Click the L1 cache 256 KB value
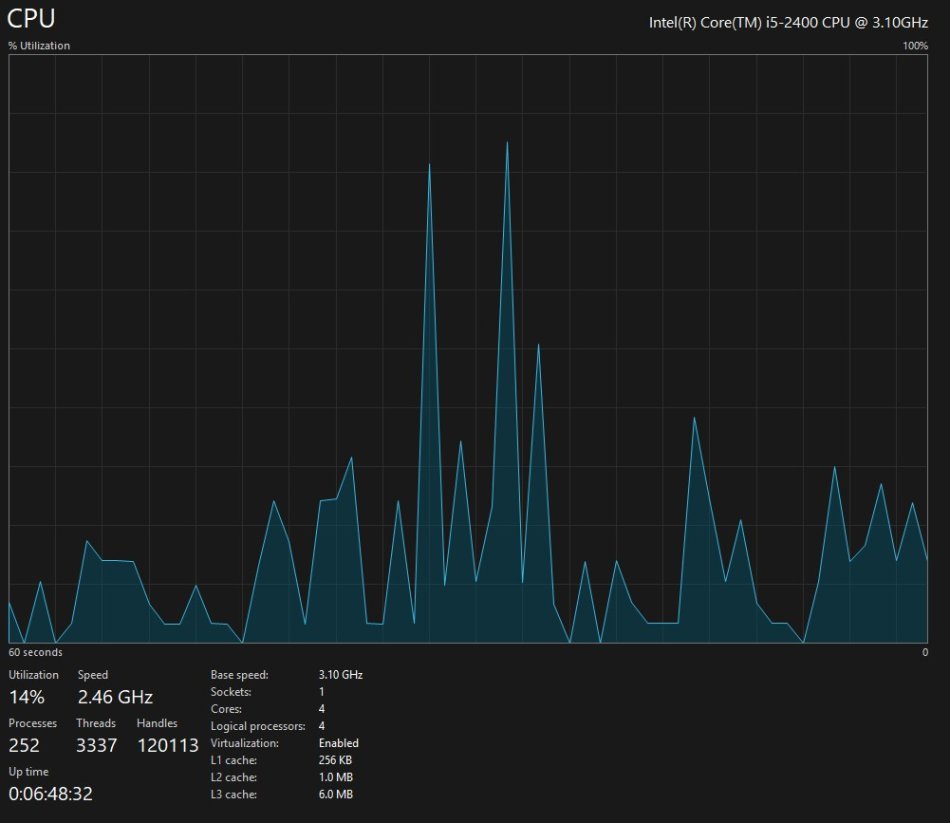Screen dimensions: 950x823 click(336, 760)
